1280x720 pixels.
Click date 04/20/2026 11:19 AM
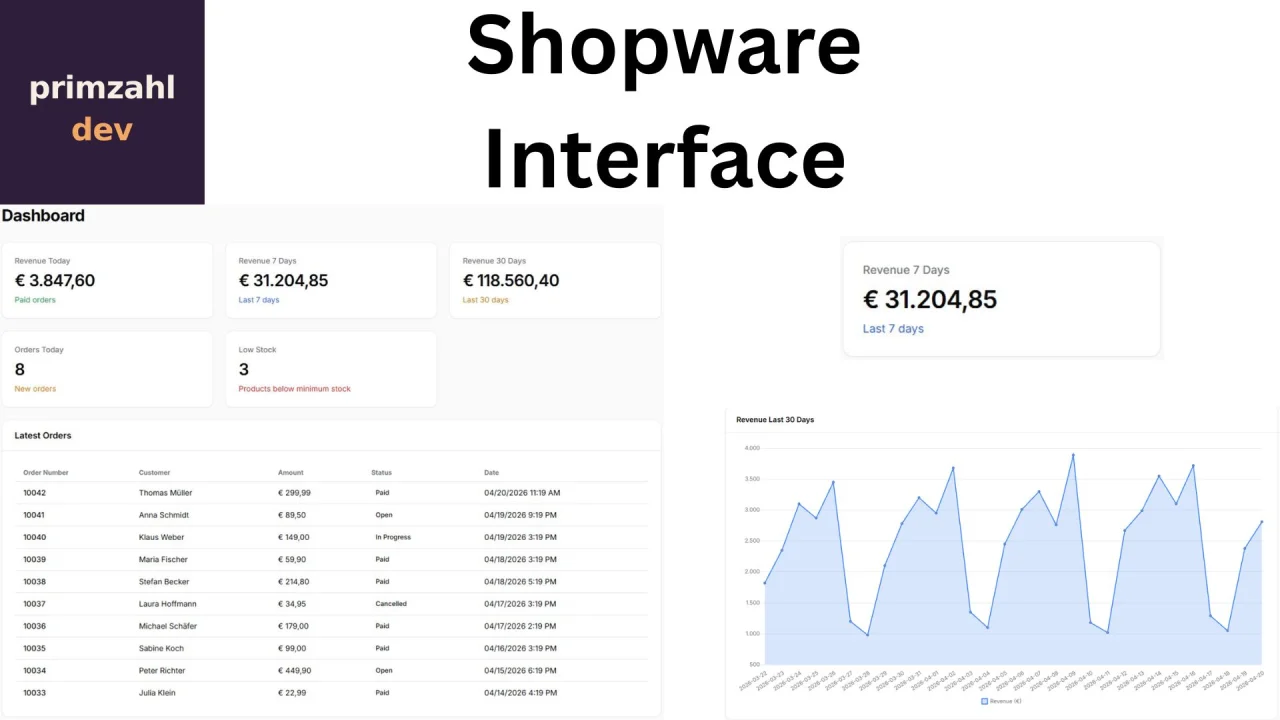[x=522, y=493]
